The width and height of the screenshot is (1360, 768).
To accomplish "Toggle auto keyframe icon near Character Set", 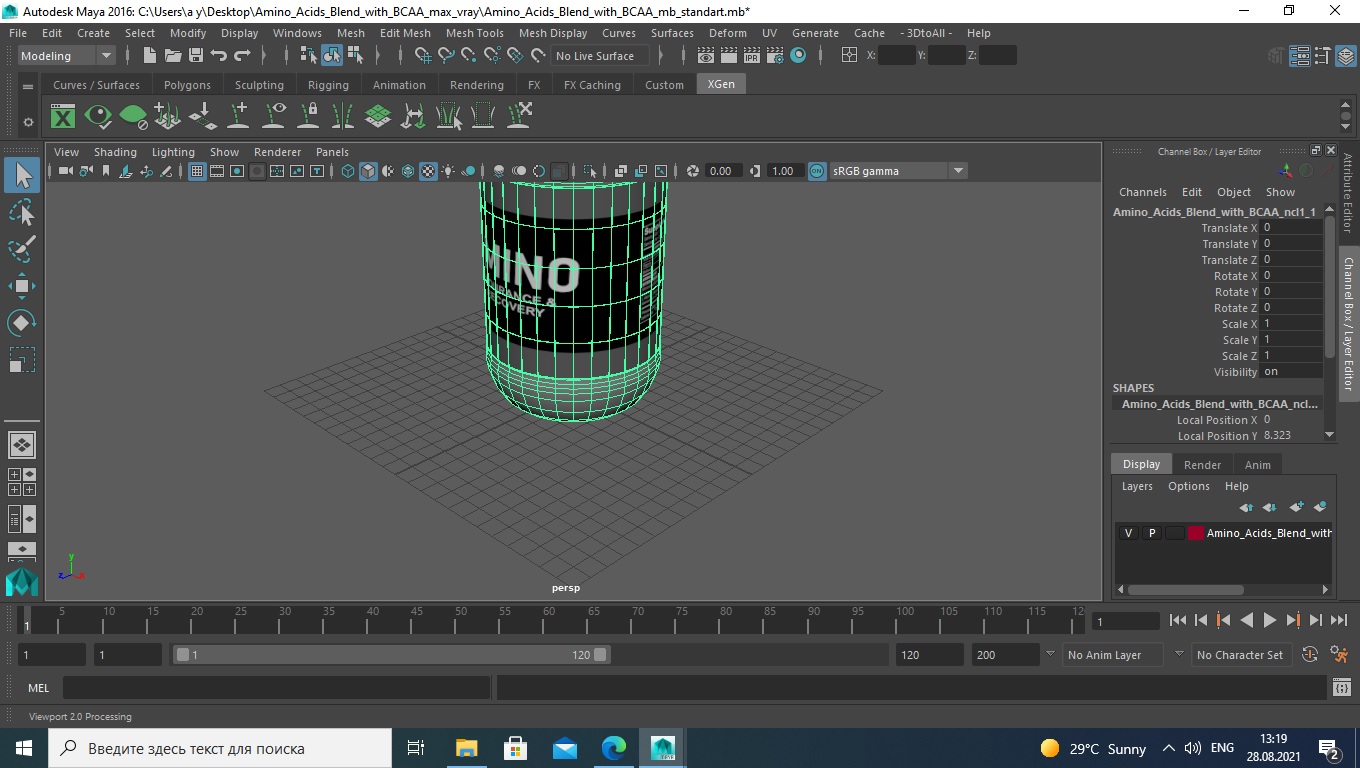I will pos(1309,655).
